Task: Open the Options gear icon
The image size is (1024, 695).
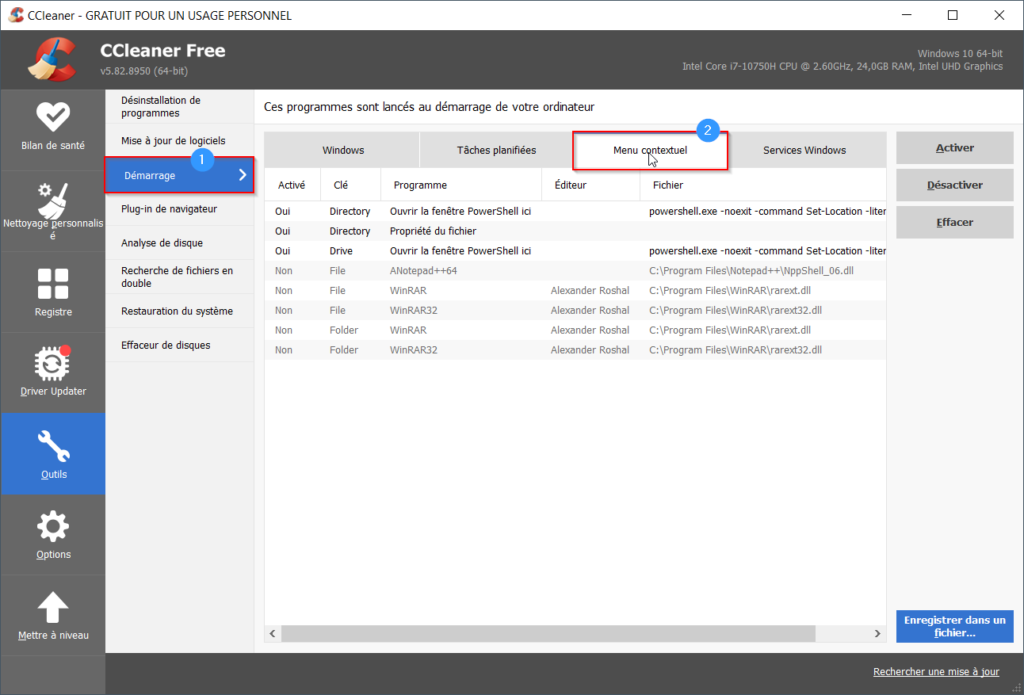Action: coord(52,526)
